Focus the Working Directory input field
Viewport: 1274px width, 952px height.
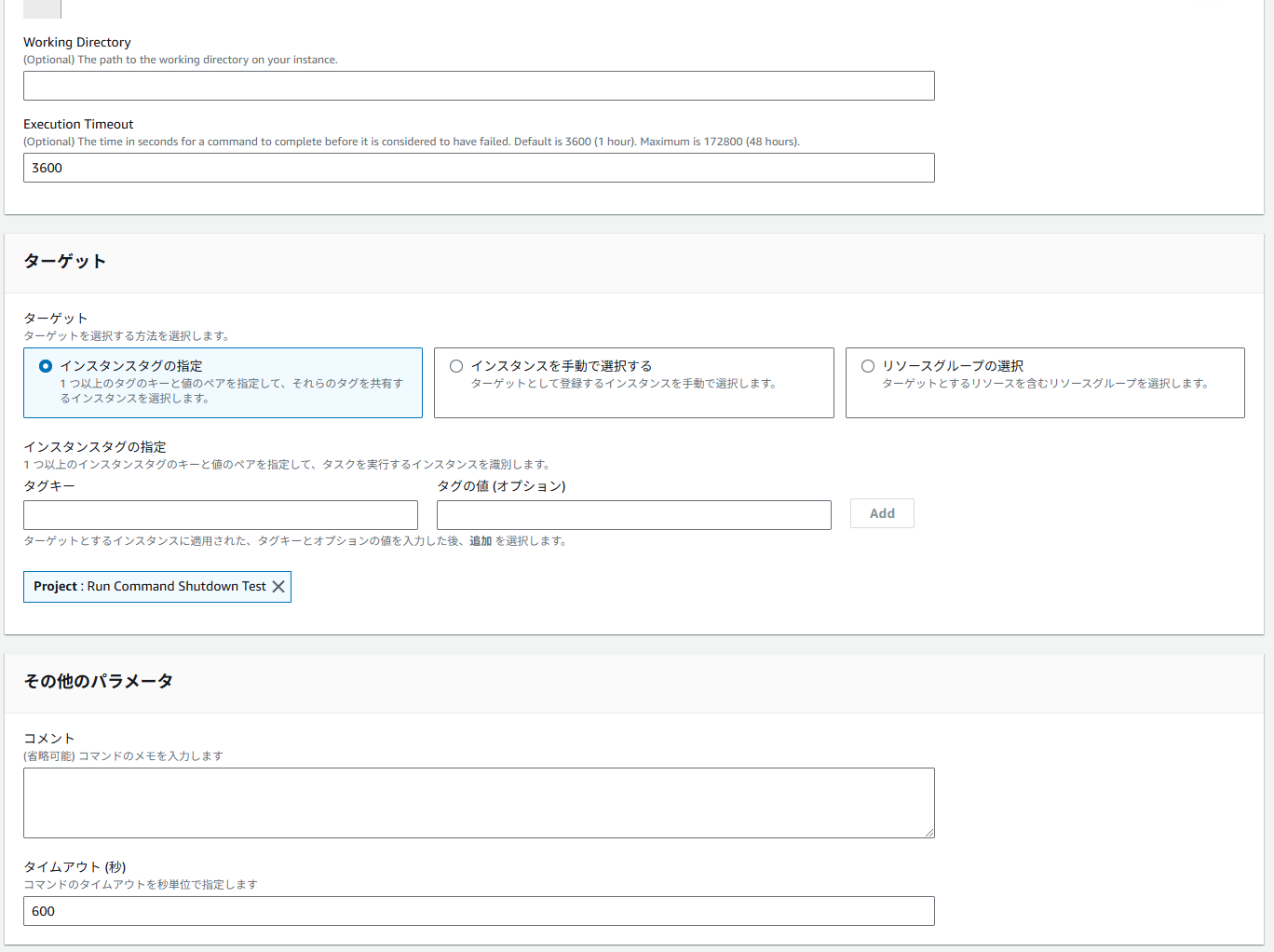point(479,86)
